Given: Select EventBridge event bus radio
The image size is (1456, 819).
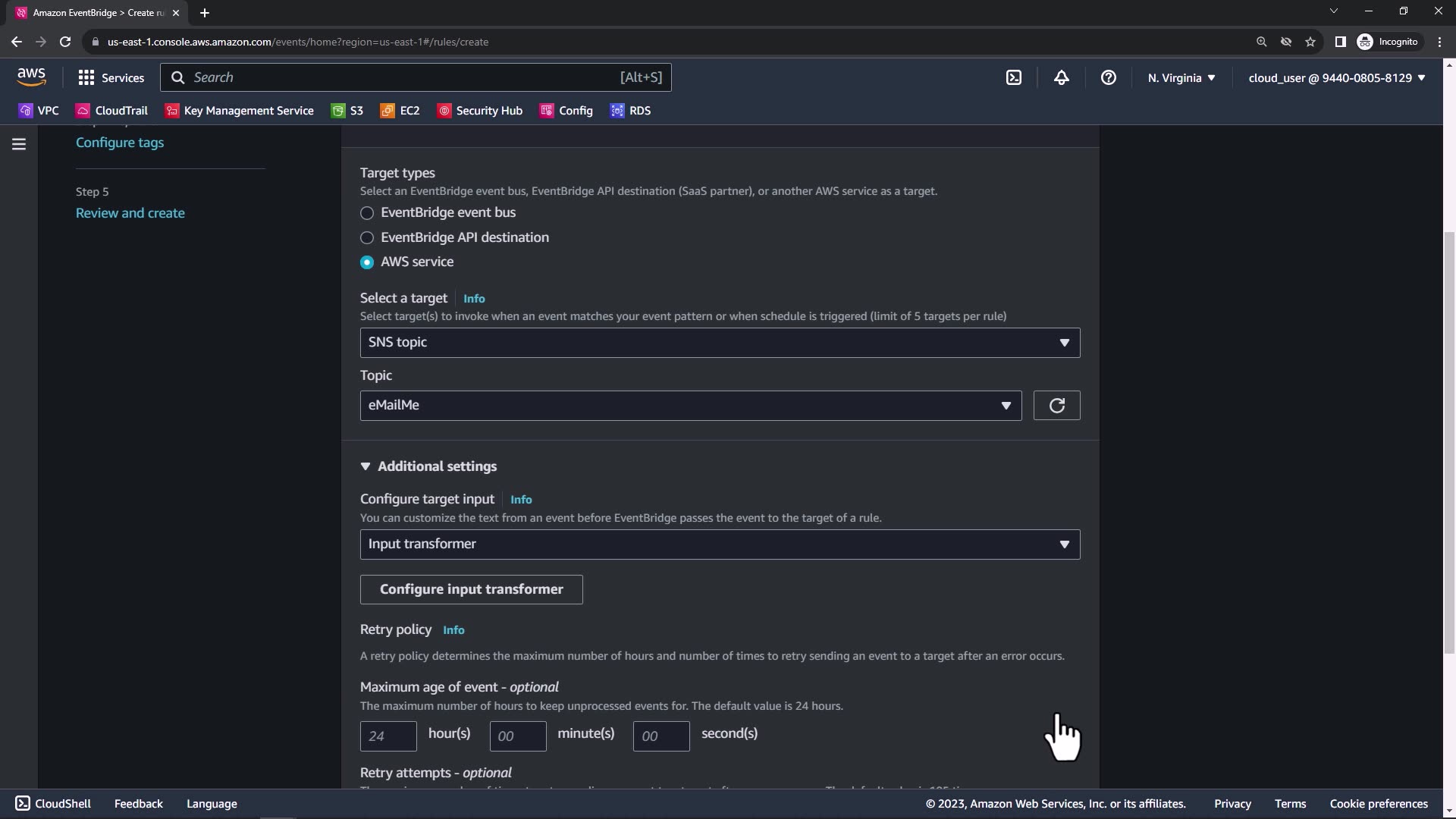Looking at the screenshot, I should [367, 213].
